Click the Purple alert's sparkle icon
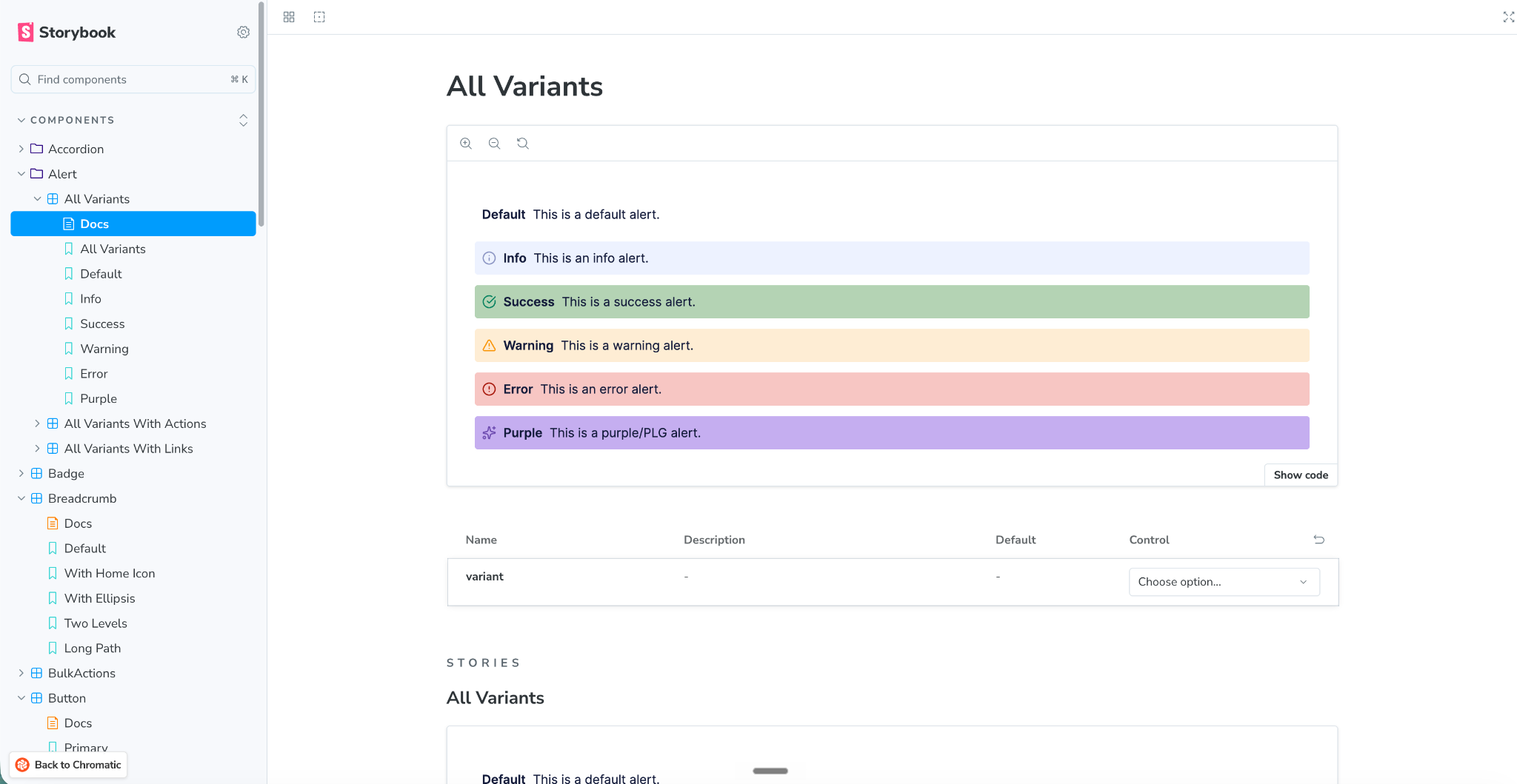Viewport: 1517px width, 784px height. click(x=489, y=433)
